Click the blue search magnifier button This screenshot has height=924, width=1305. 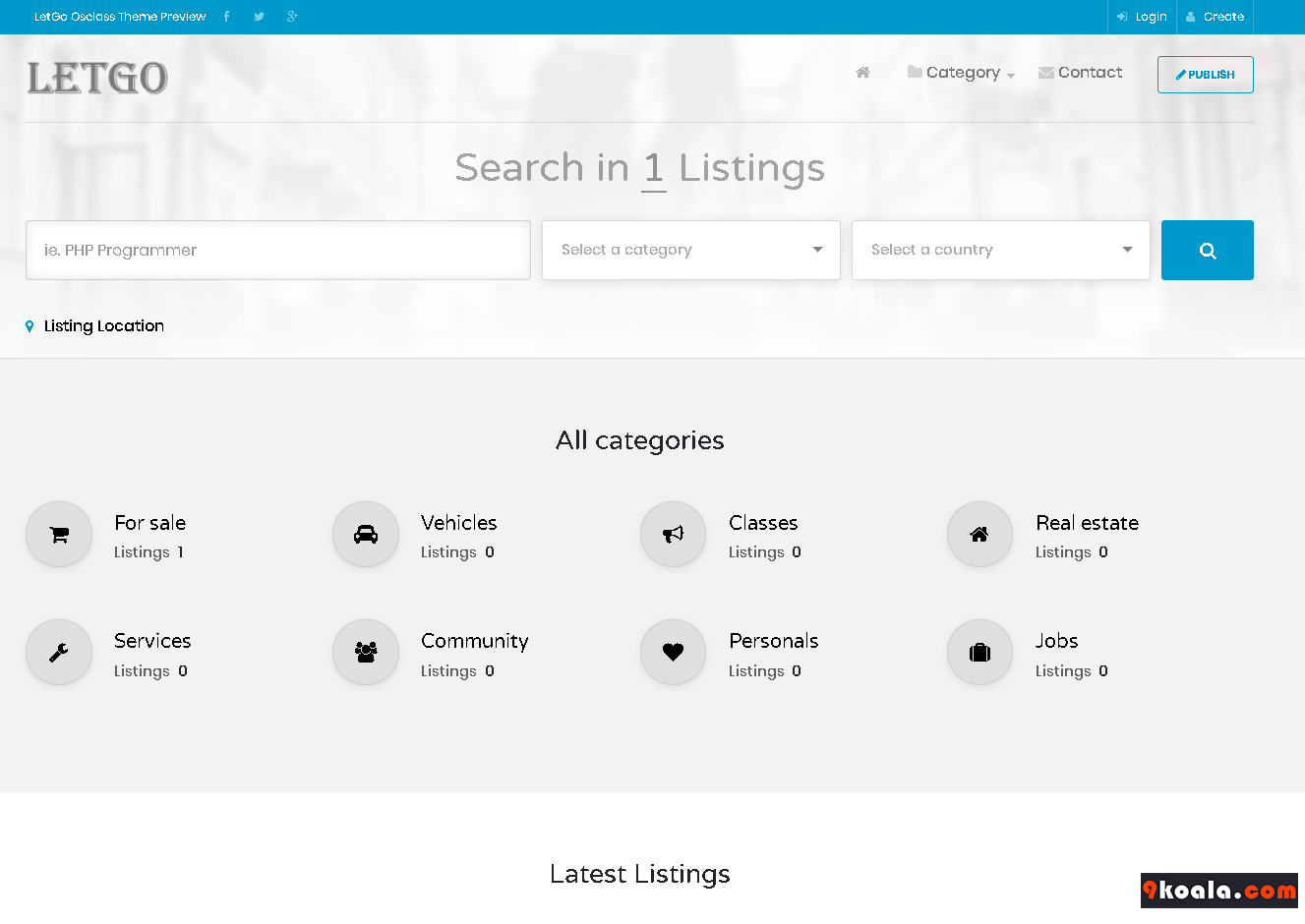[x=1207, y=251]
